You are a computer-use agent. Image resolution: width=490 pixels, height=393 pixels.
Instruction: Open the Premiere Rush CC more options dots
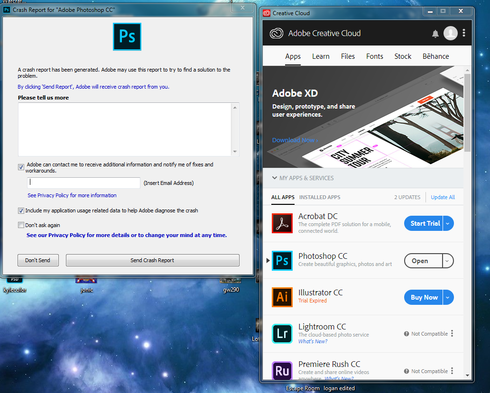pyautogui.click(x=452, y=371)
